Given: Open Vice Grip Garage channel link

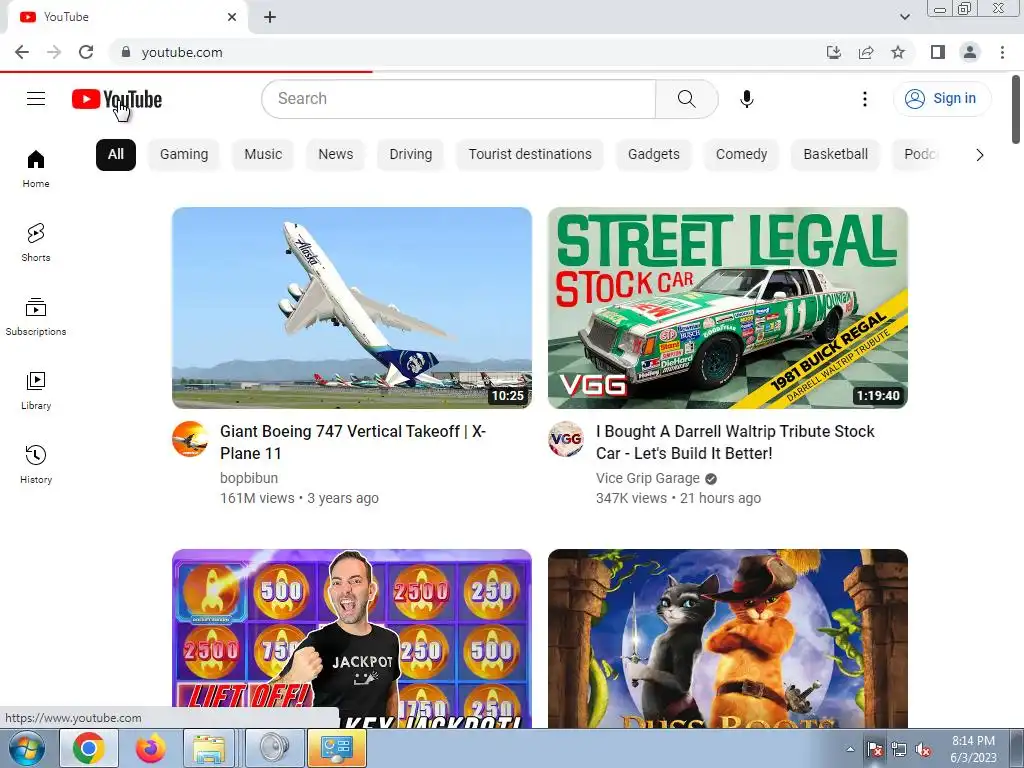Looking at the screenshot, I should [647, 478].
